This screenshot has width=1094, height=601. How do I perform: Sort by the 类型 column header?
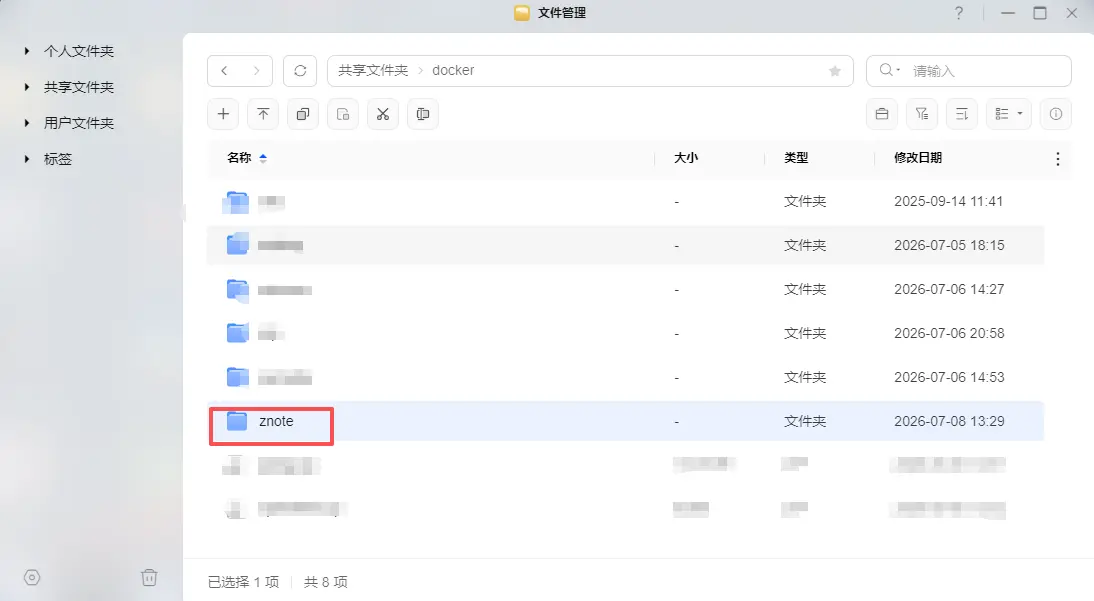[796, 158]
